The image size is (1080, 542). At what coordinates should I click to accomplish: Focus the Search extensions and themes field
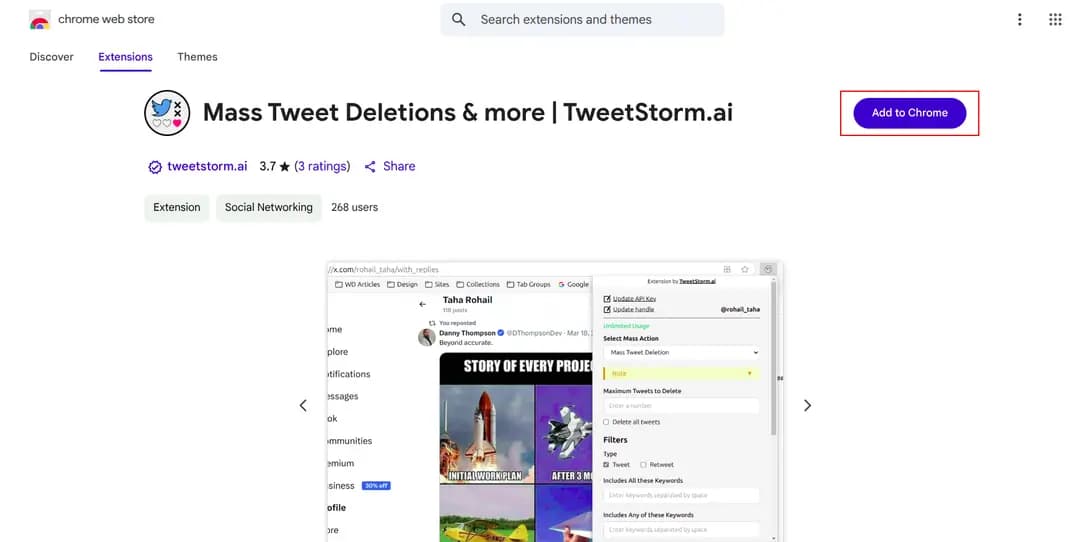point(582,20)
